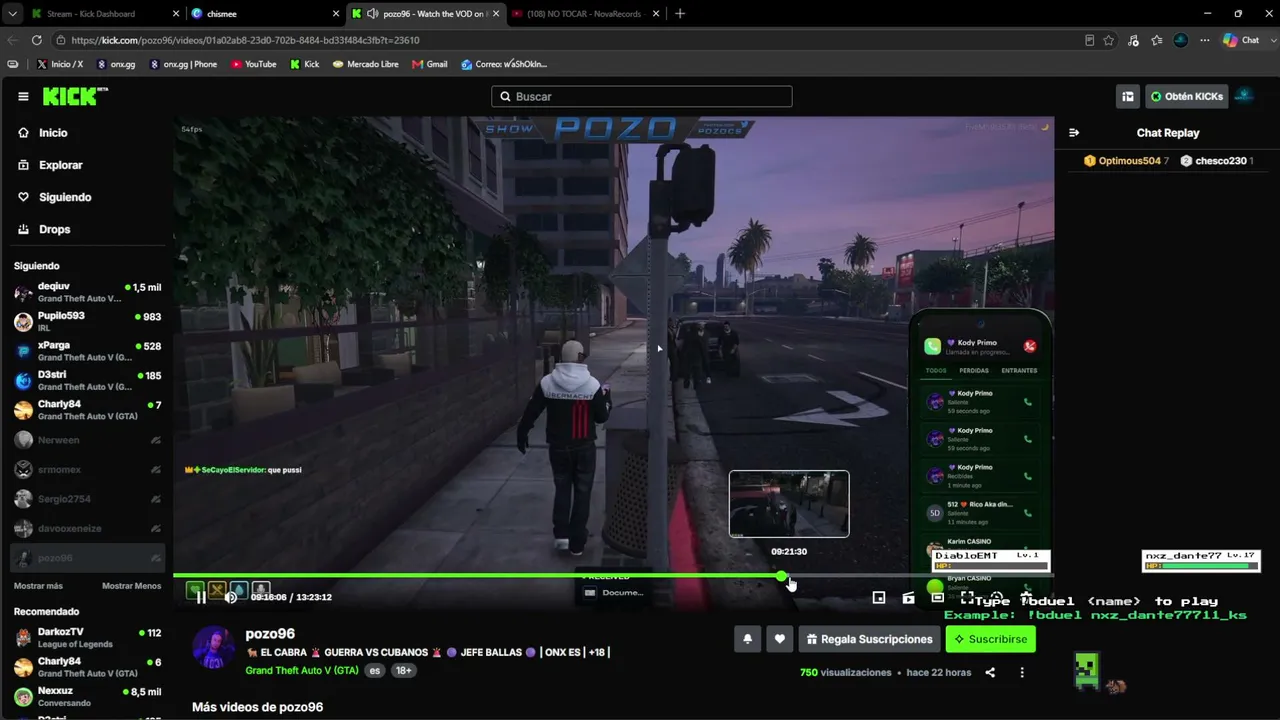Open the Kick bookmark
This screenshot has height=720, width=1280.
(305, 64)
